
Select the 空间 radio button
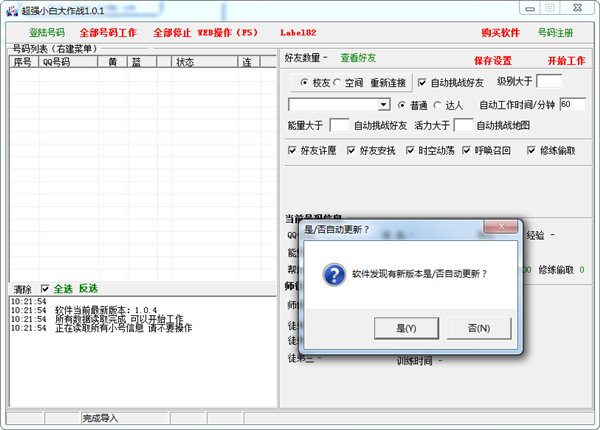(337, 82)
